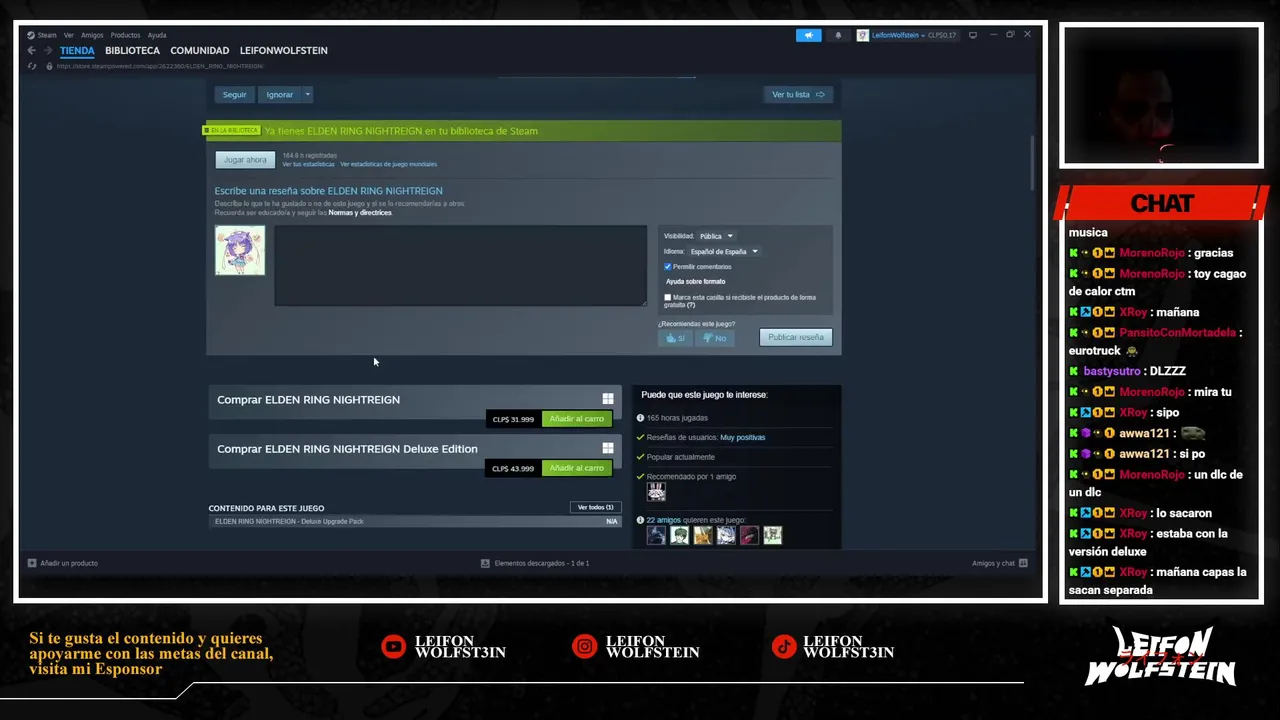
Task: Click the Ignorar button
Action: click(280, 95)
